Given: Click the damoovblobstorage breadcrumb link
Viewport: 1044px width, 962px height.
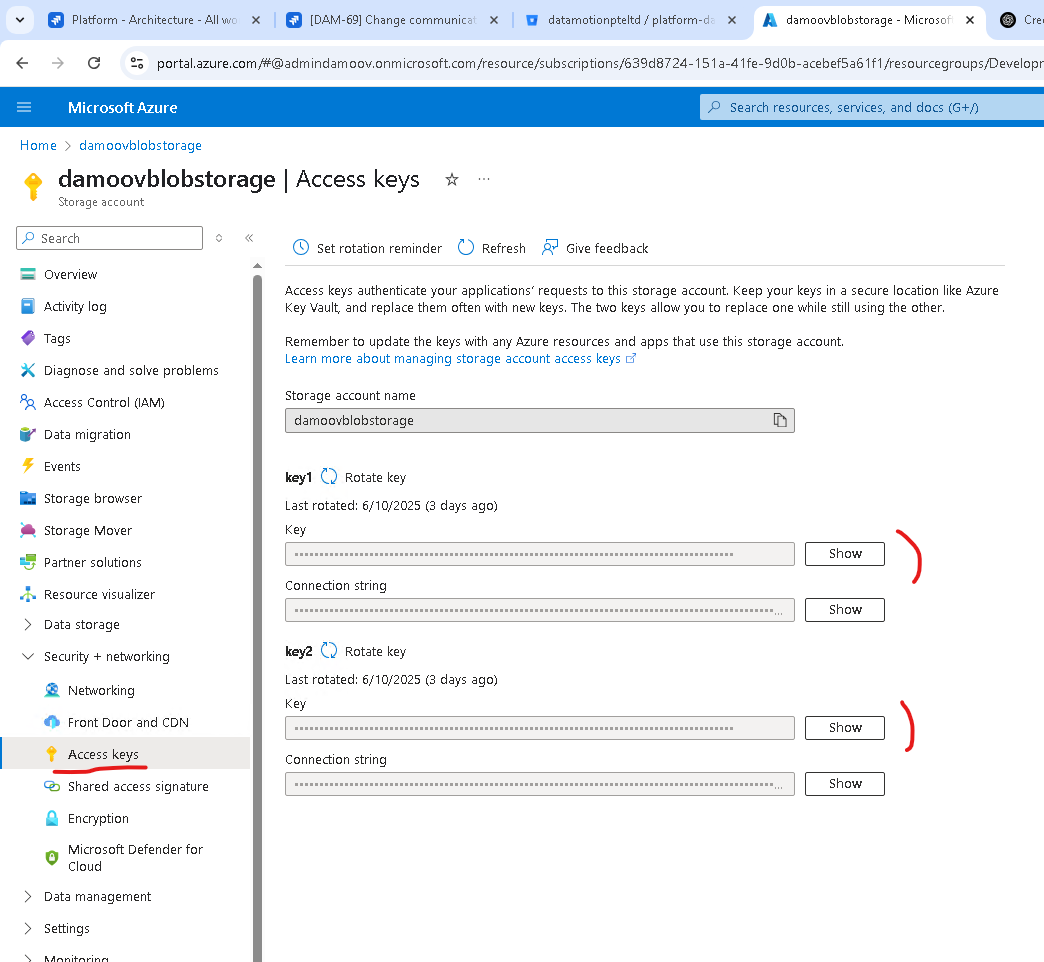Looking at the screenshot, I should [140, 145].
